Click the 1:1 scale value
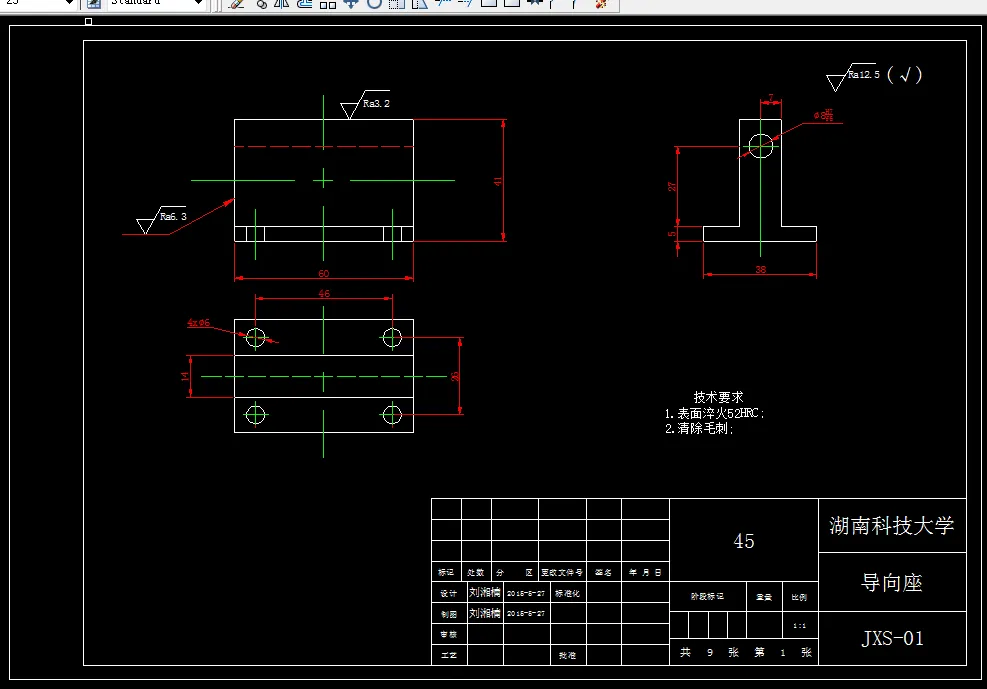 (799, 625)
